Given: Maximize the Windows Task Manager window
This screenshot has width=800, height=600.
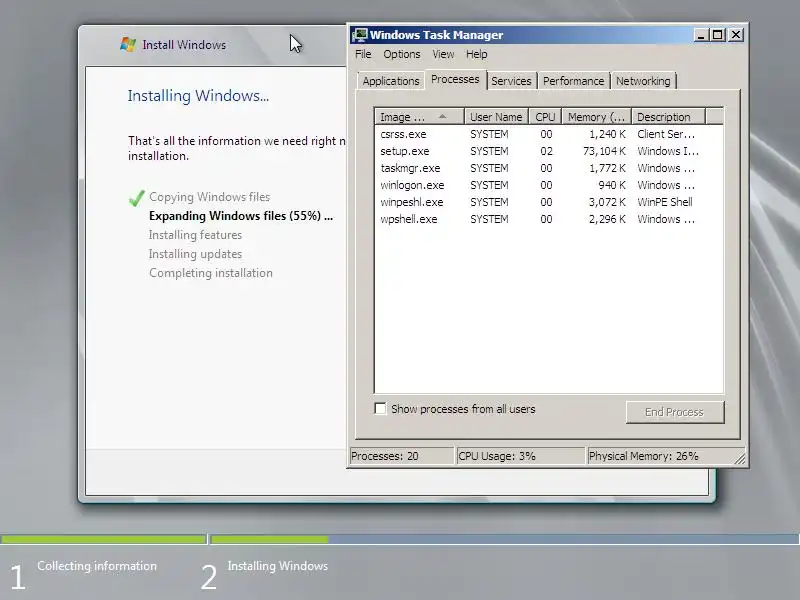Looking at the screenshot, I should pos(717,35).
